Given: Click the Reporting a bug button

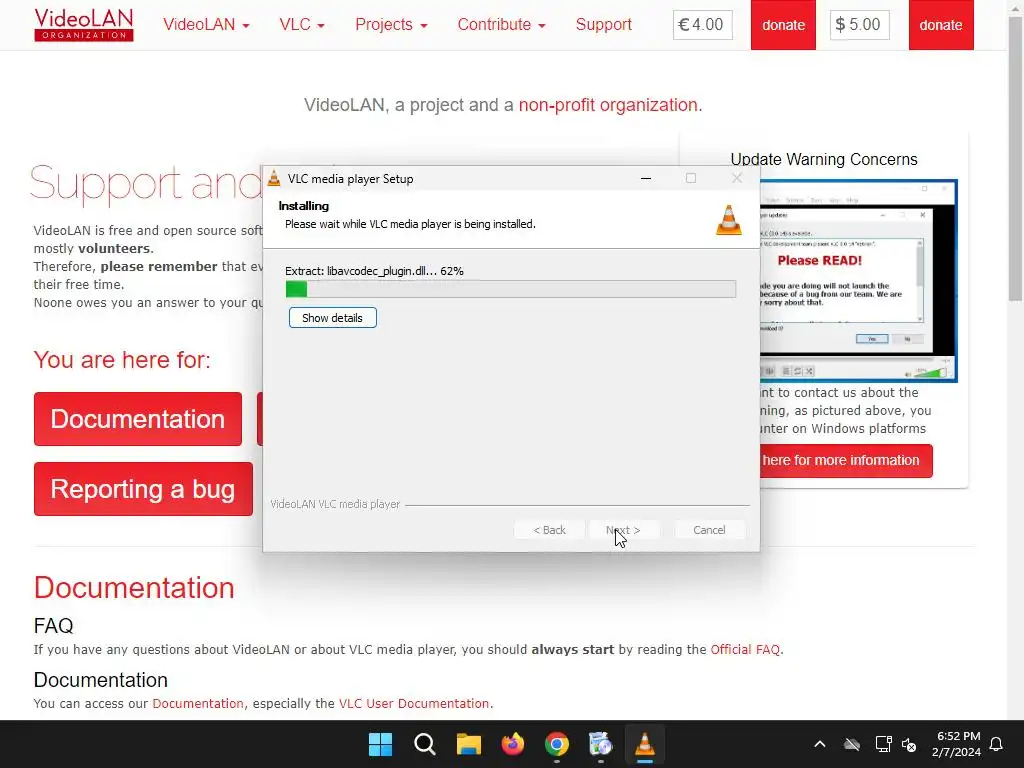Looking at the screenshot, I should coord(143,489).
